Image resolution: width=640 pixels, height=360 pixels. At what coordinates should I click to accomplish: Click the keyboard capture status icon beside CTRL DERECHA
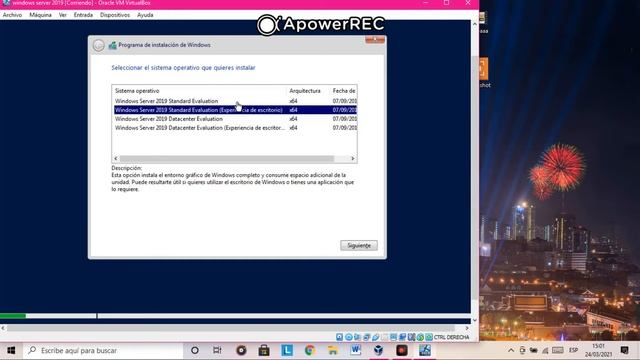coord(429,337)
